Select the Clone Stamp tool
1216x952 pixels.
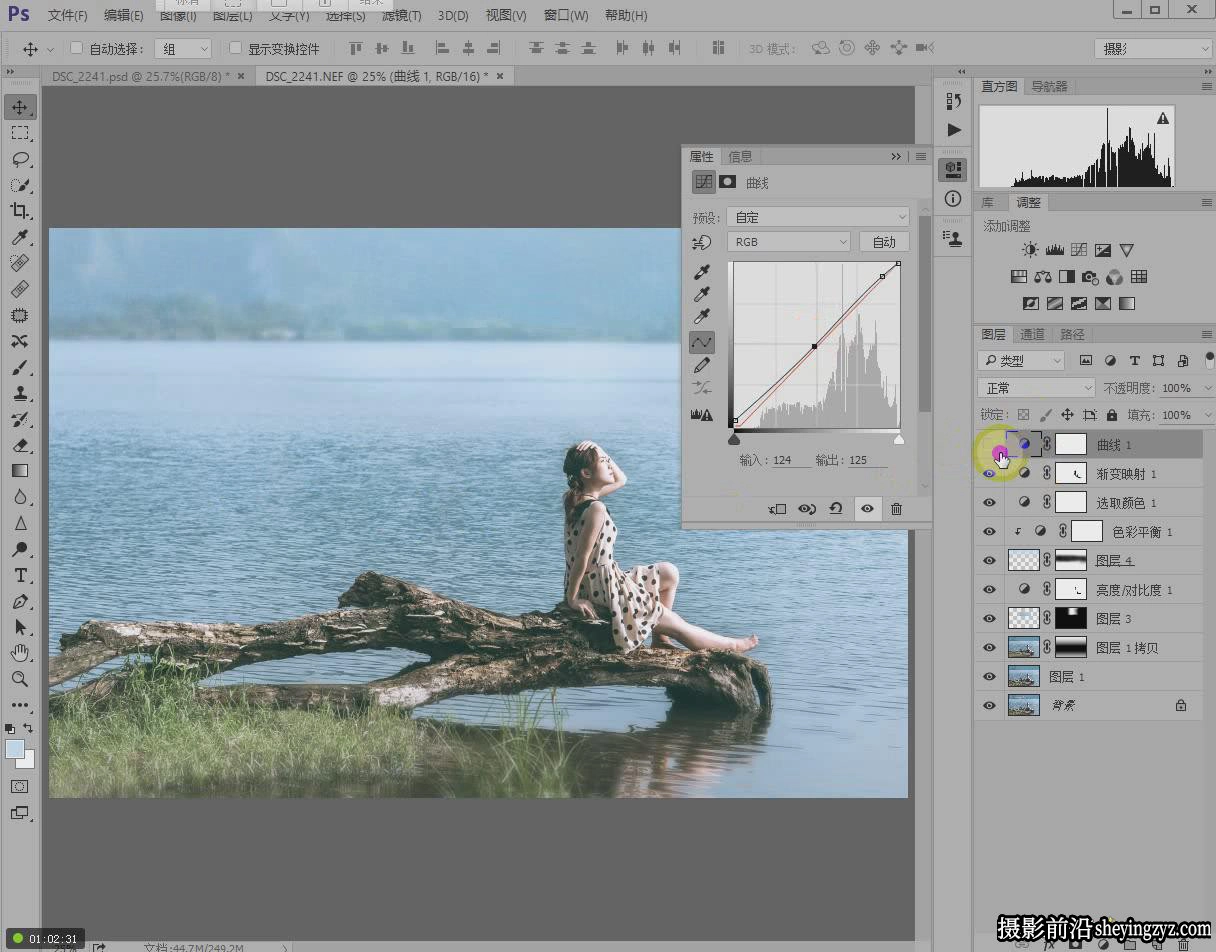pos(20,393)
